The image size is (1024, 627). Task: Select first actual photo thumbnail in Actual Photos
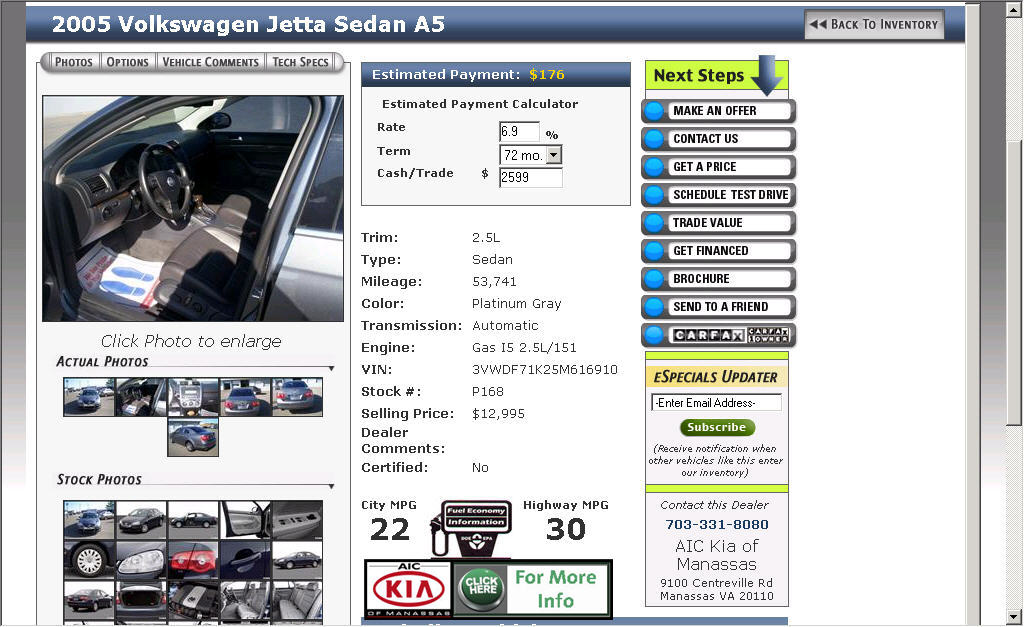point(89,396)
